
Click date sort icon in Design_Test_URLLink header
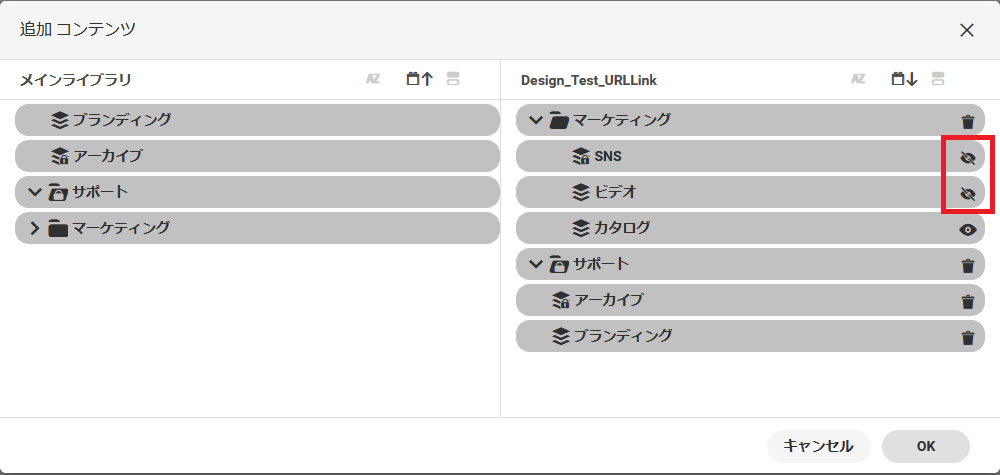904,79
